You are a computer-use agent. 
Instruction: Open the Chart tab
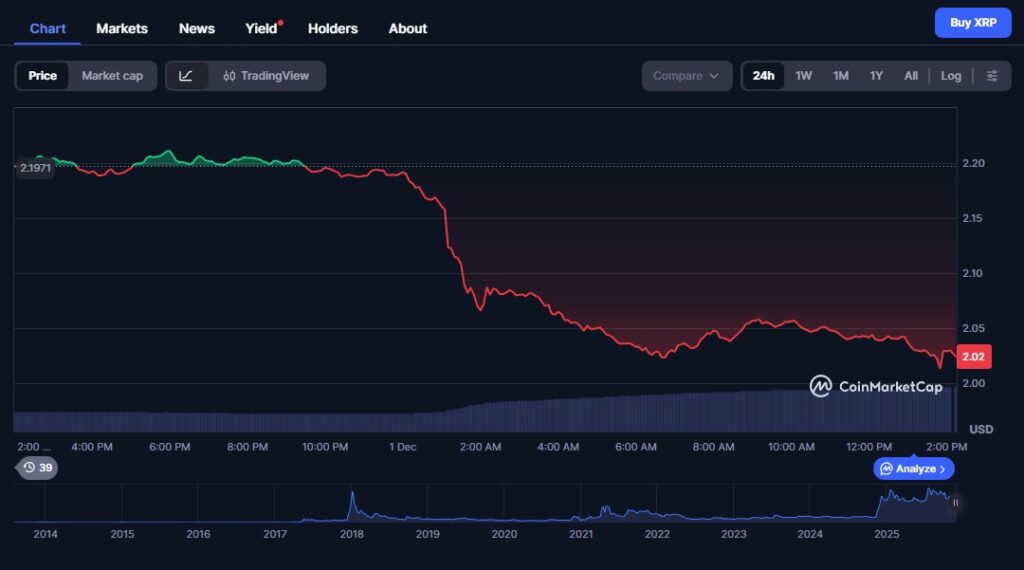(x=48, y=29)
